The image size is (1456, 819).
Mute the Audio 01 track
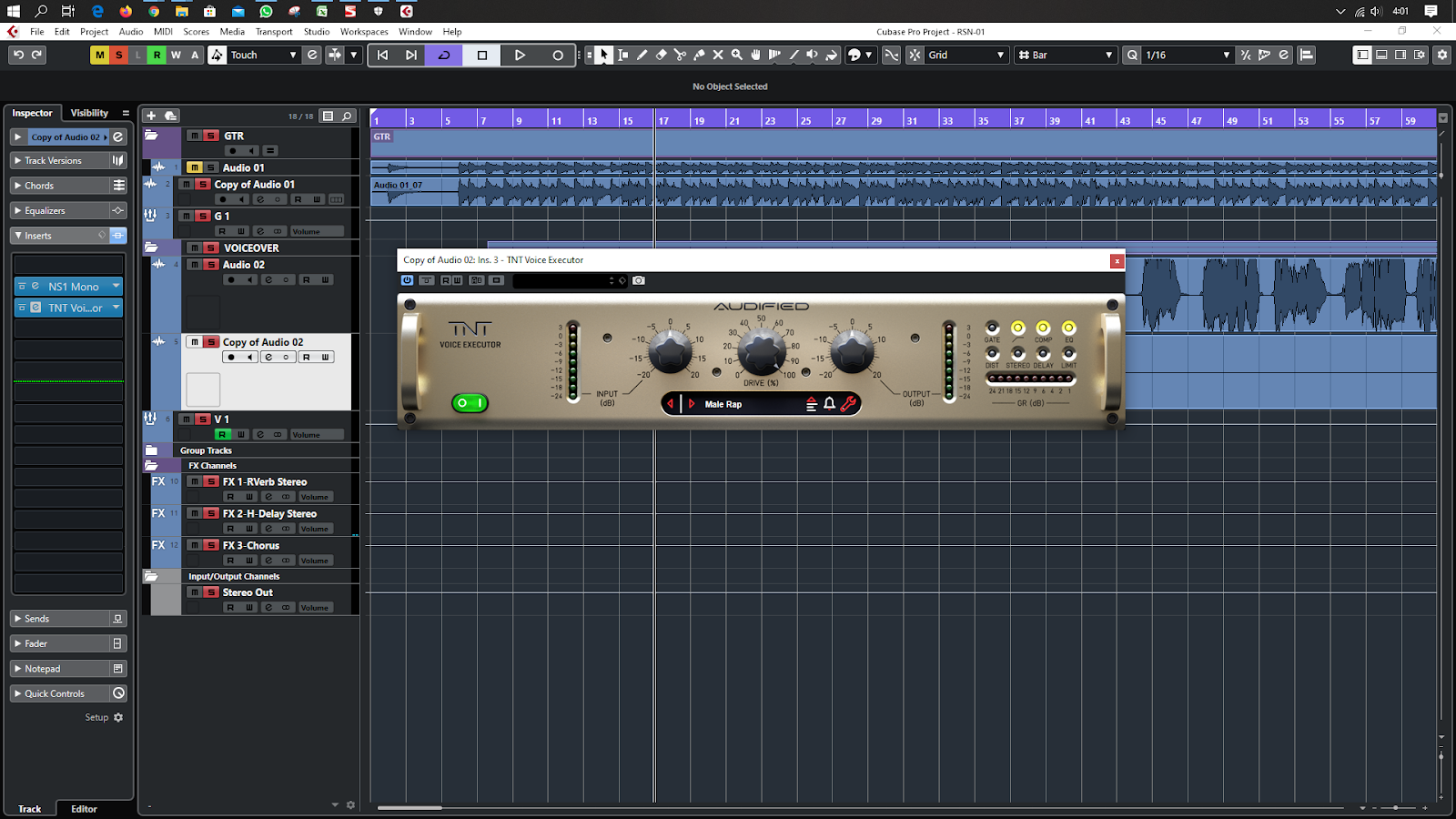(194, 167)
